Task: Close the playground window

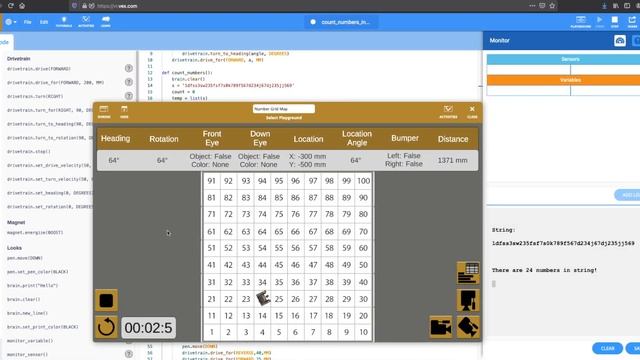Action: click(472, 111)
